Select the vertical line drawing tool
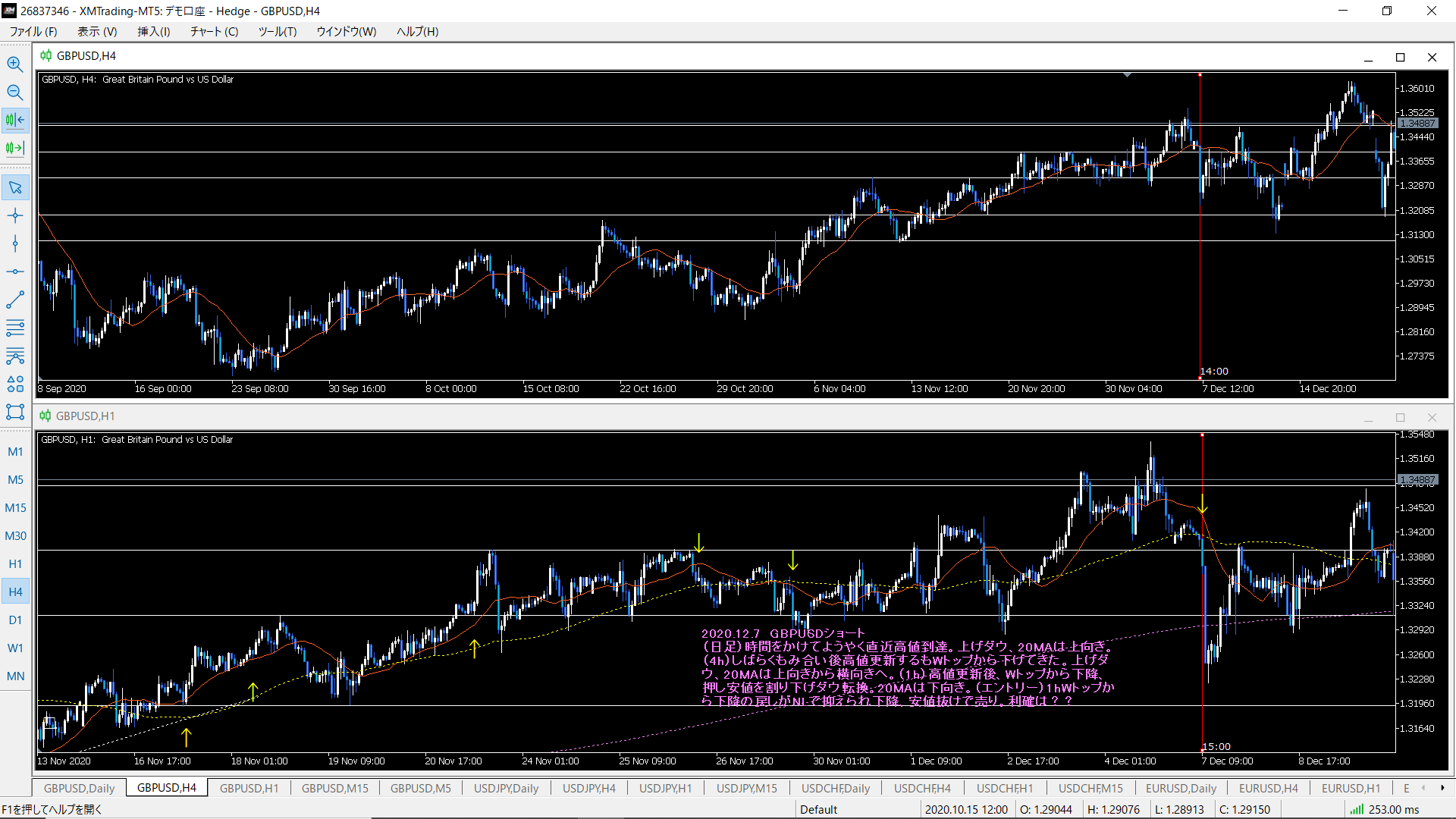This screenshot has height=819, width=1456. point(15,243)
